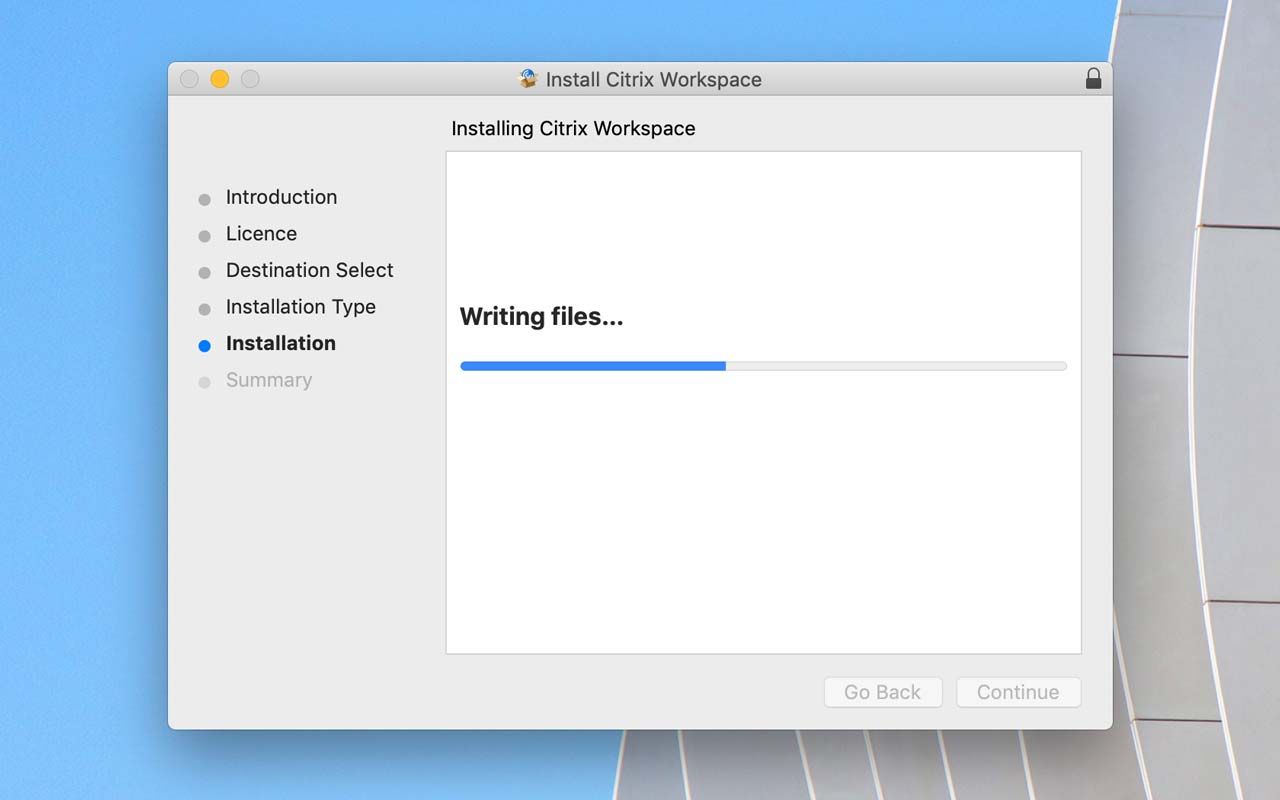Click the "Writing files..." status text
Image resolution: width=1280 pixels, height=800 pixels.
click(541, 317)
